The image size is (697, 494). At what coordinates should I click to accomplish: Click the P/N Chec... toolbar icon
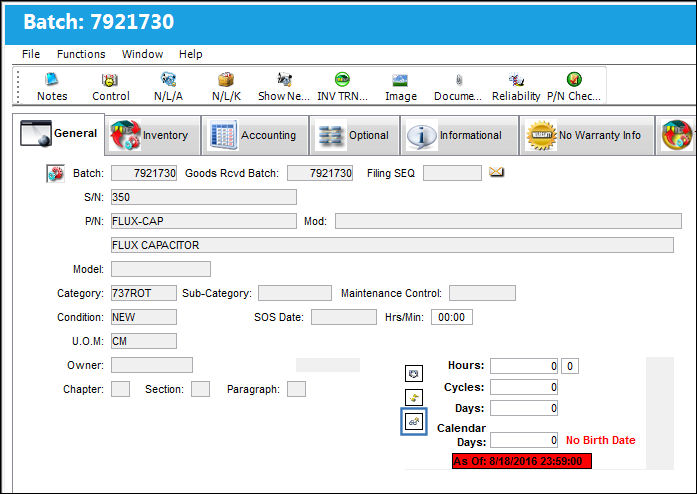[574, 87]
